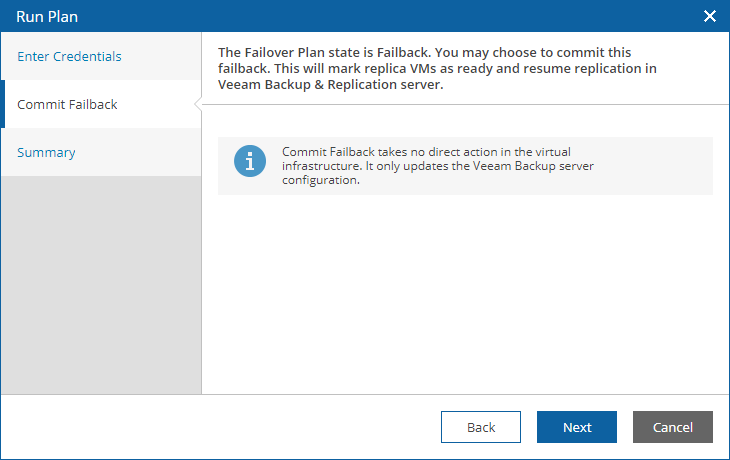The image size is (730, 460).
Task: Click the 'Commit Failback takes no direct action' note
Action: tap(438, 166)
